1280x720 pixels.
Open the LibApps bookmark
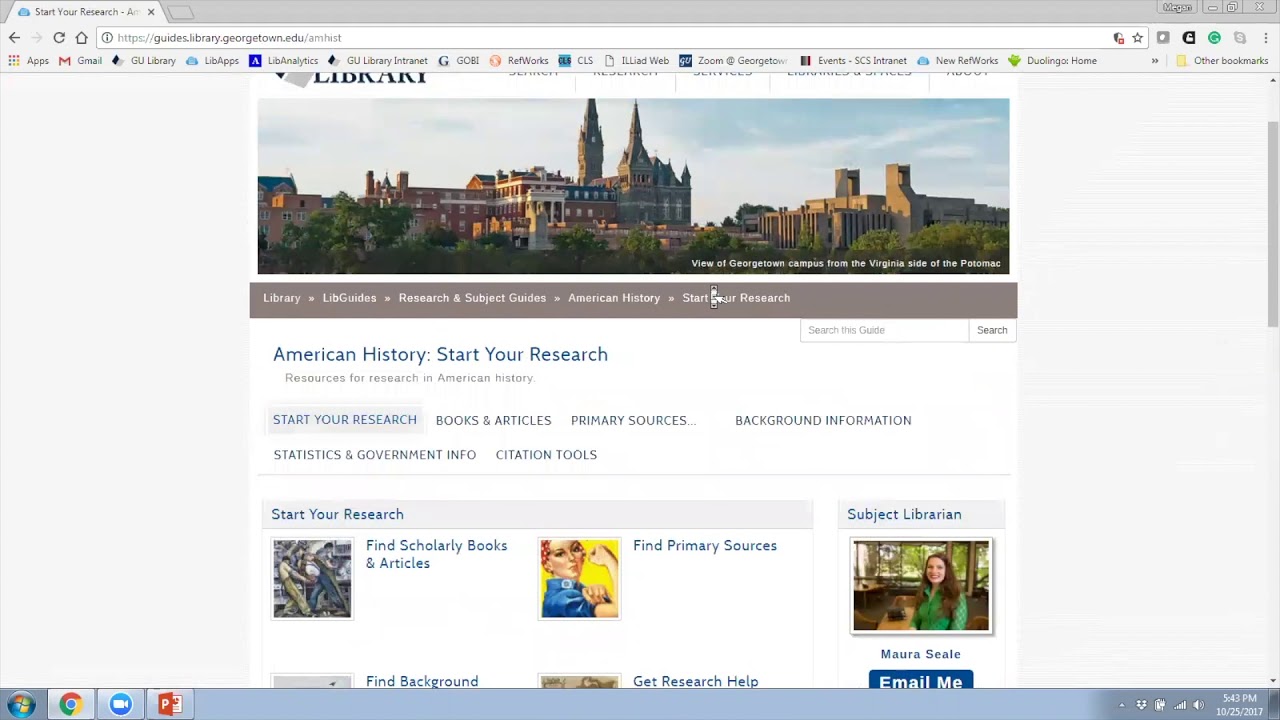(212, 61)
